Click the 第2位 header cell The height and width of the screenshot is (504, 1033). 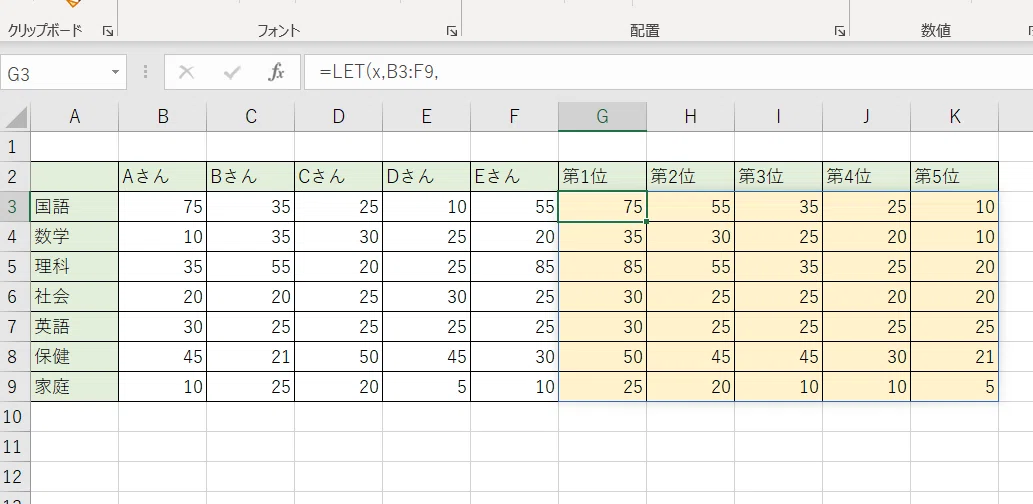[690, 177]
